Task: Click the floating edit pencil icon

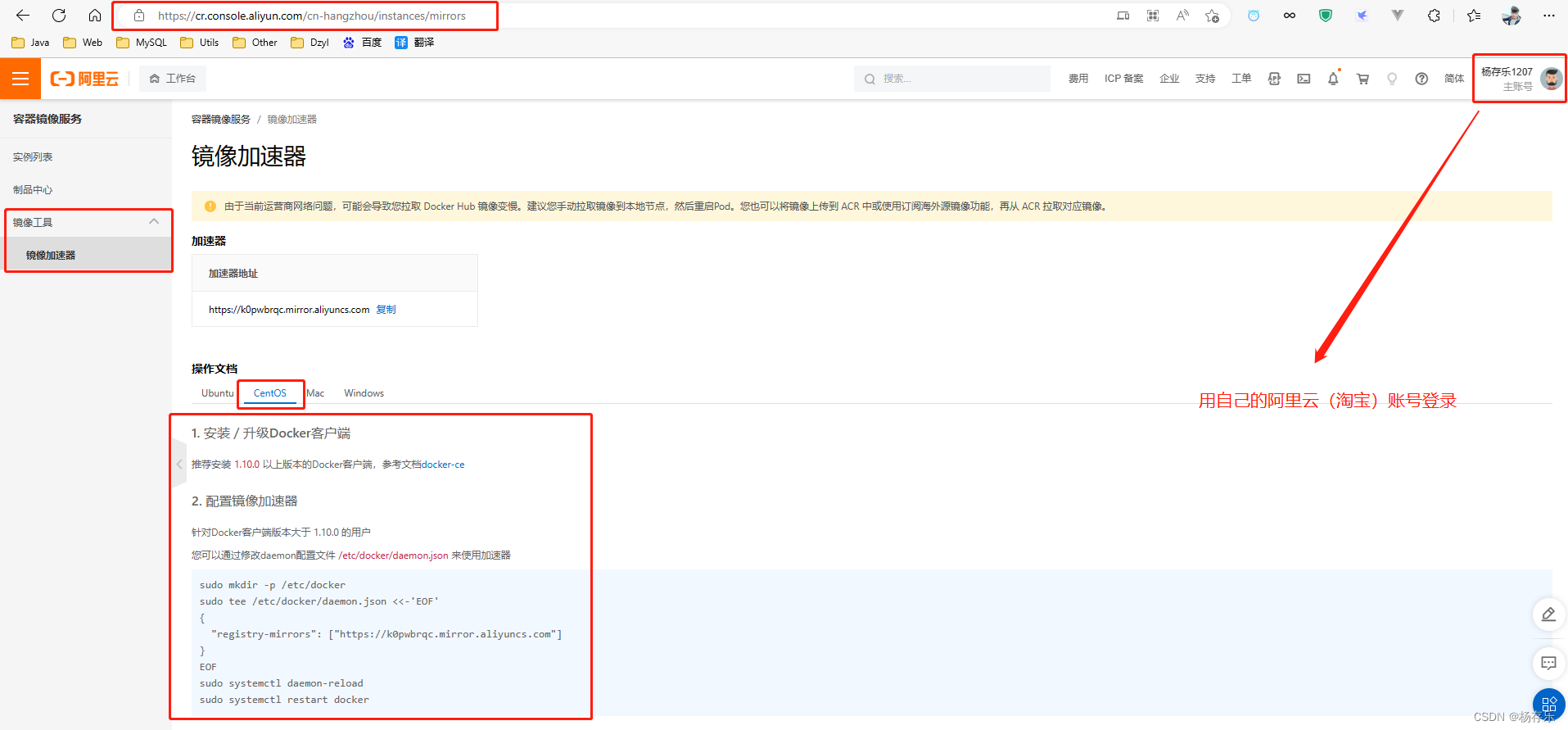Action: click(x=1548, y=614)
